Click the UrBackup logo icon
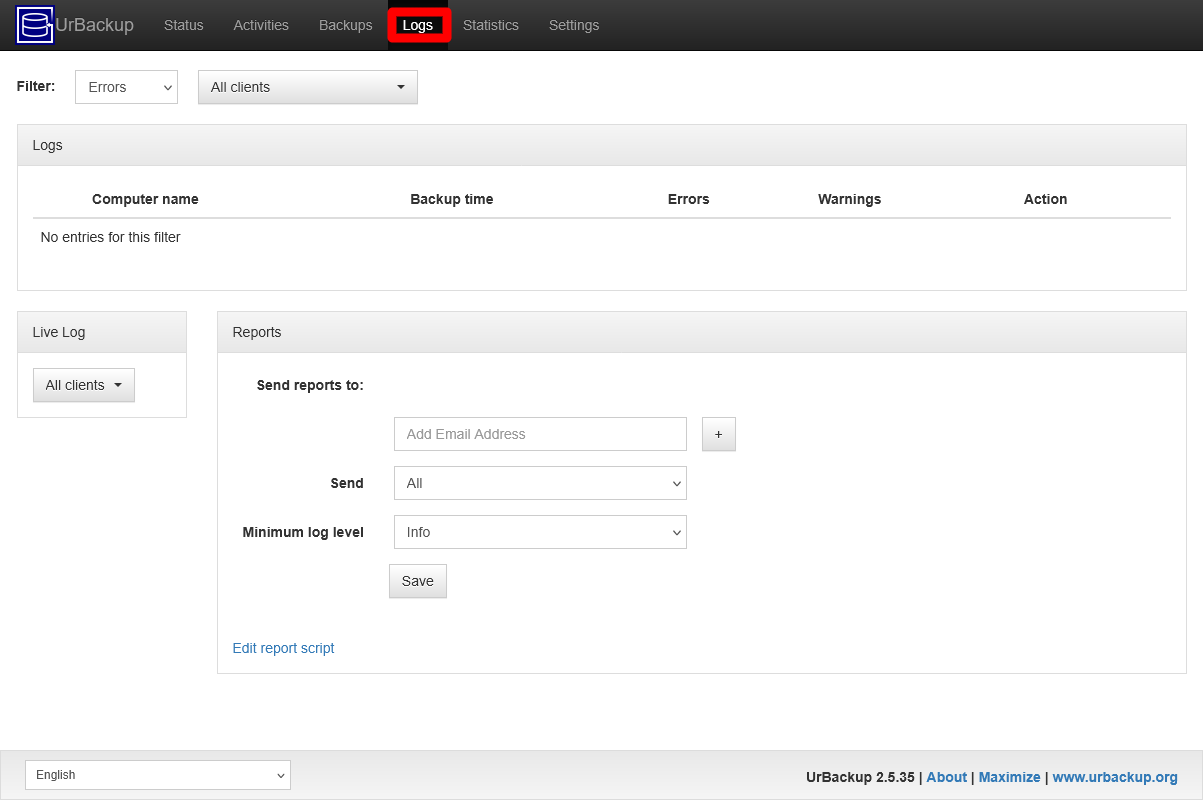The height and width of the screenshot is (806, 1203). coord(34,24)
